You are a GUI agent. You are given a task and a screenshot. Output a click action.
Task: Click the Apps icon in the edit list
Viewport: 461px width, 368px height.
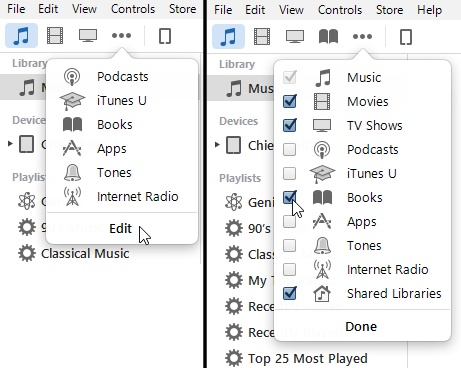click(x=322, y=221)
